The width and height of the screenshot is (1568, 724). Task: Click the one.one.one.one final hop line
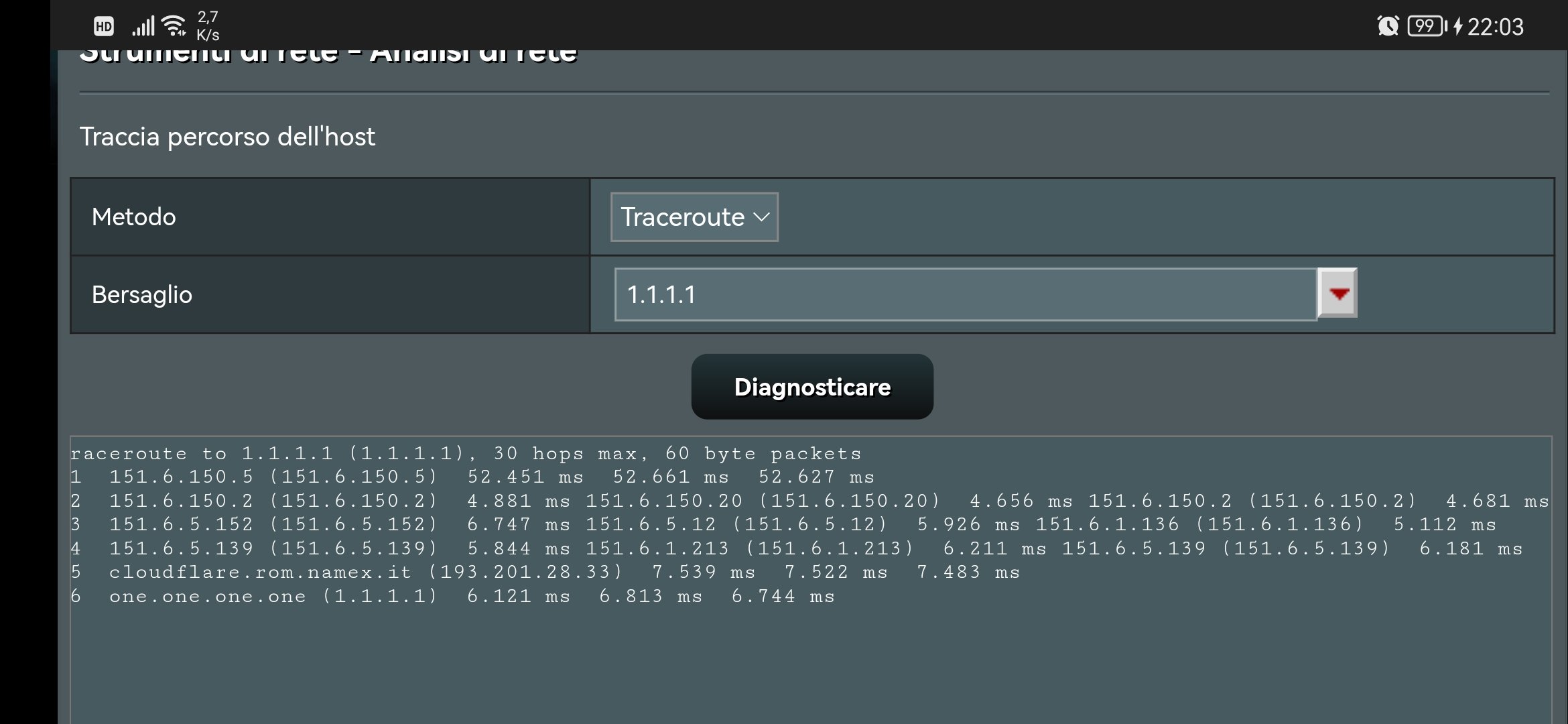pyautogui.click(x=452, y=597)
